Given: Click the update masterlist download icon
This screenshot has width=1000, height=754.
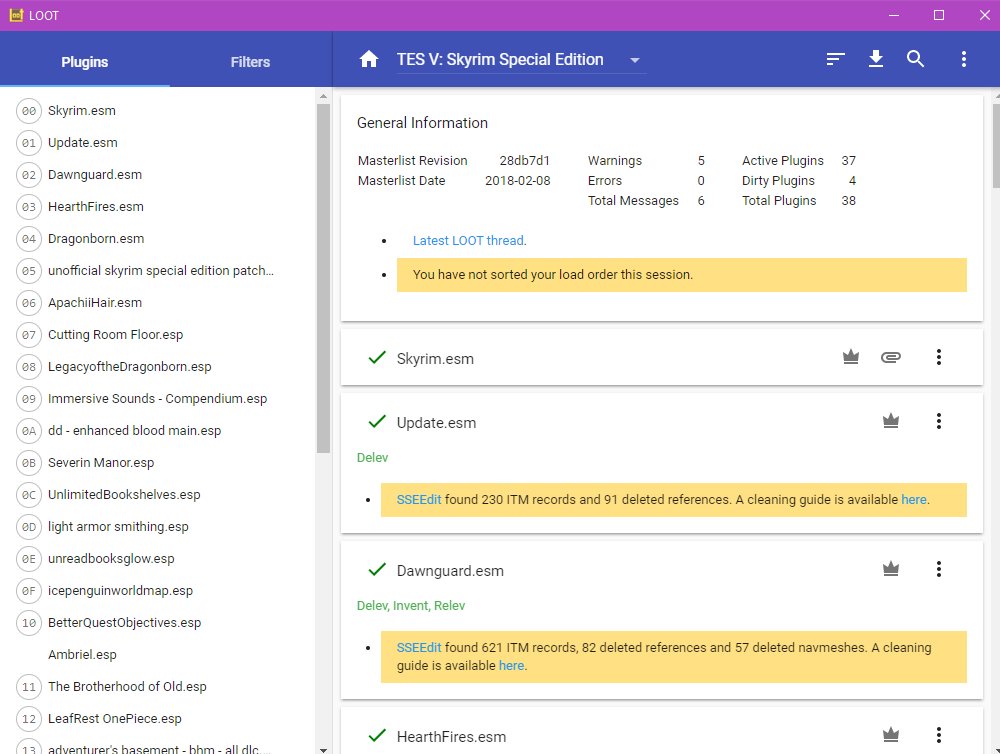Looking at the screenshot, I should (876, 60).
